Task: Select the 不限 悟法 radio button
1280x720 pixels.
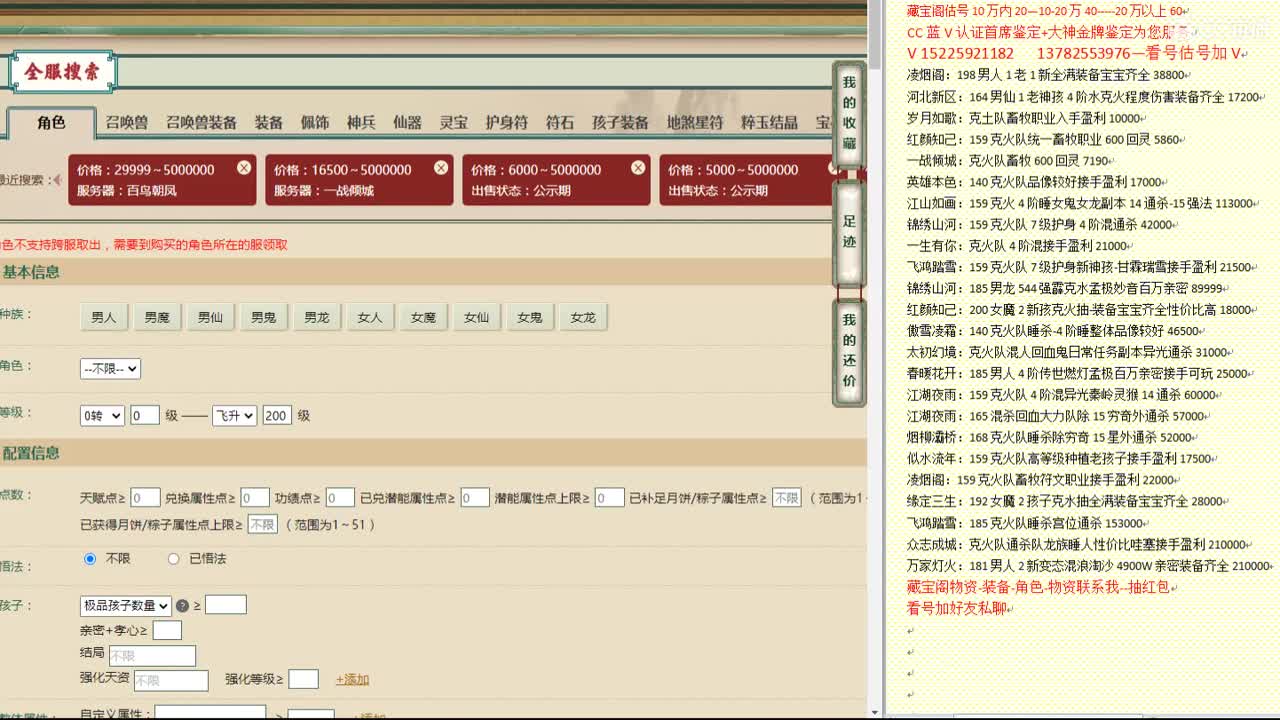Action: point(90,558)
